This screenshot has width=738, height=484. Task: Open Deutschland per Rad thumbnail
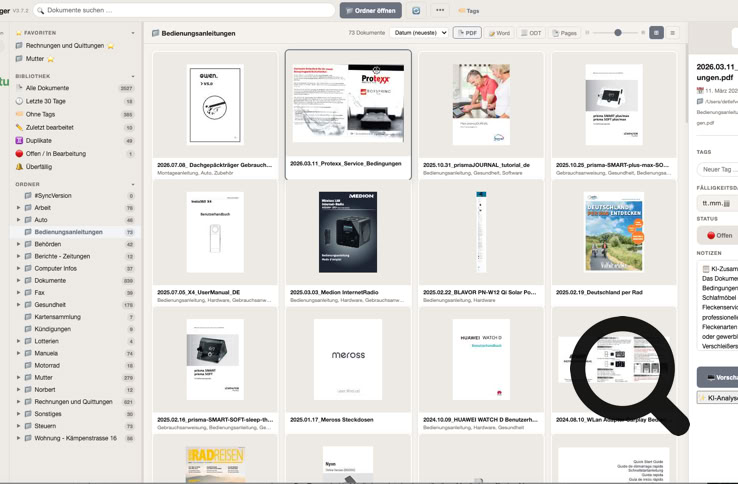[x=614, y=232]
